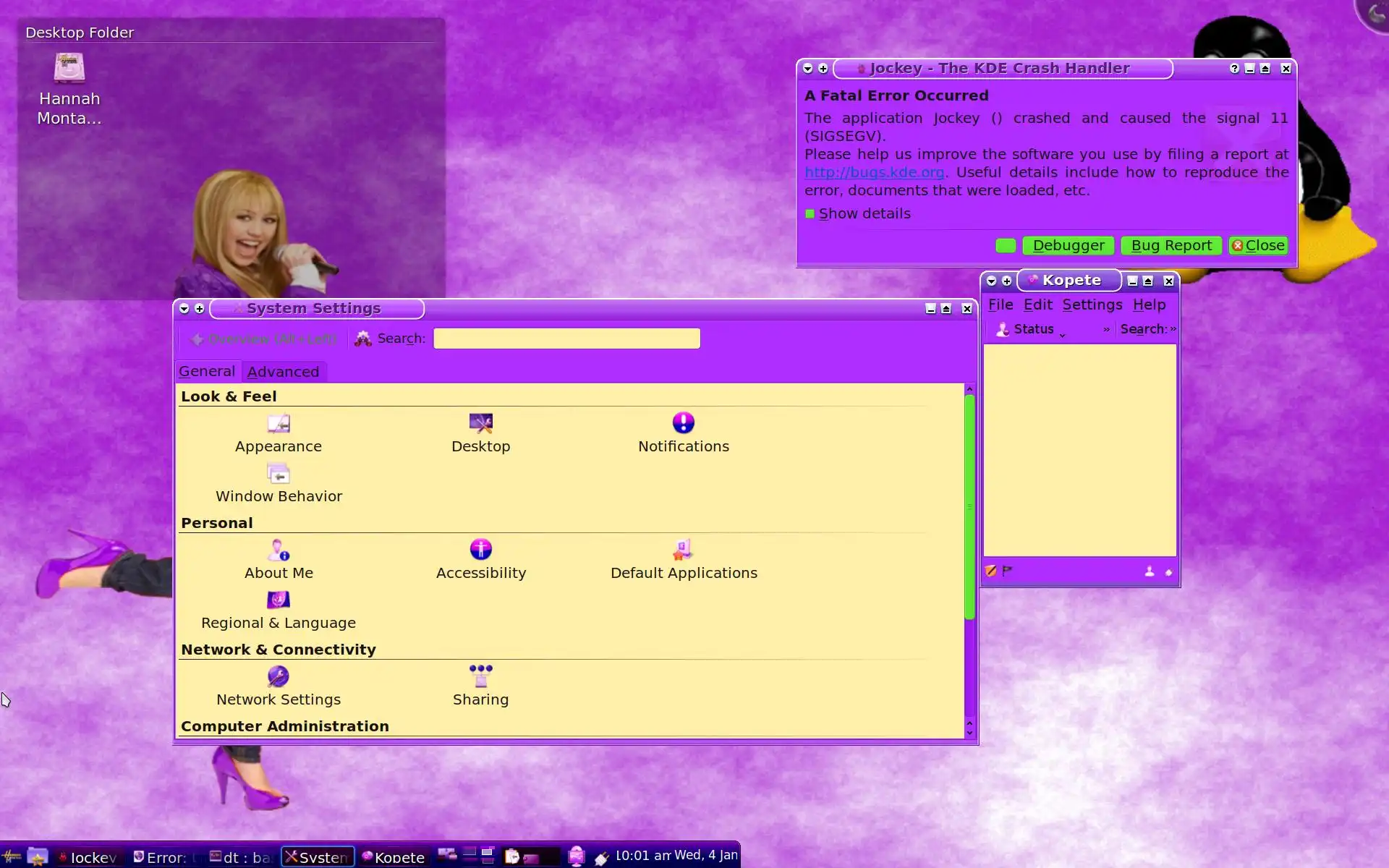
Task: Click the Bug Report button
Action: point(1171,246)
